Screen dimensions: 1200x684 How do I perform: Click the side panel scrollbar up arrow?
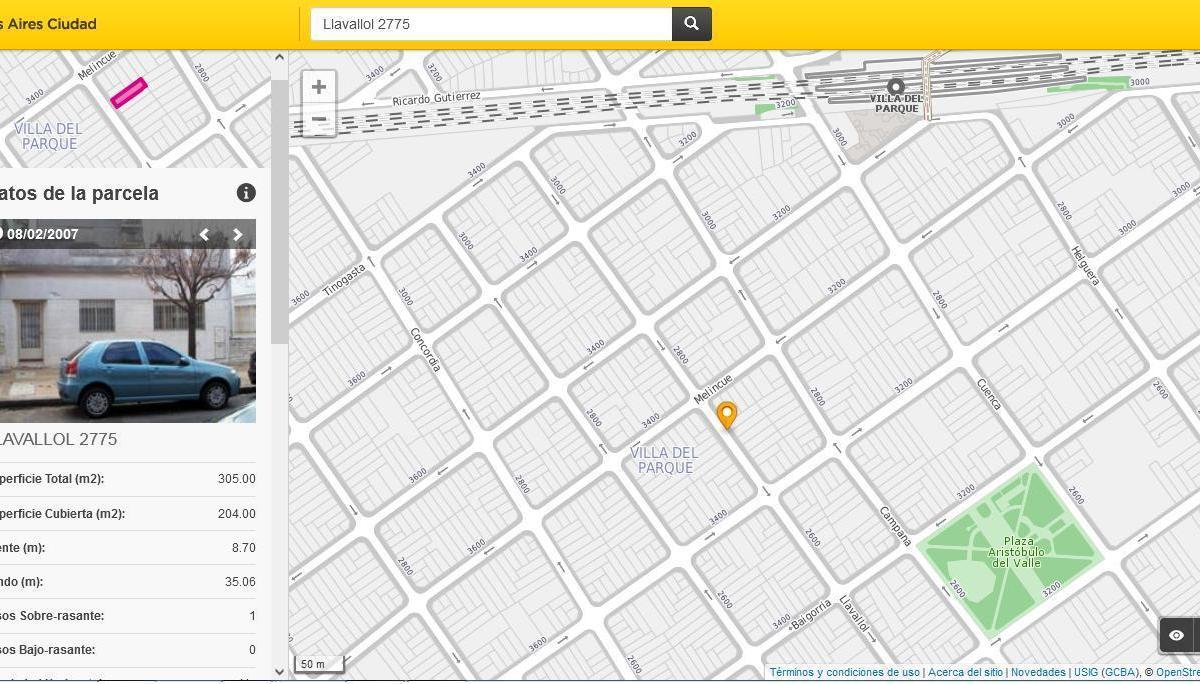pyautogui.click(x=279, y=58)
